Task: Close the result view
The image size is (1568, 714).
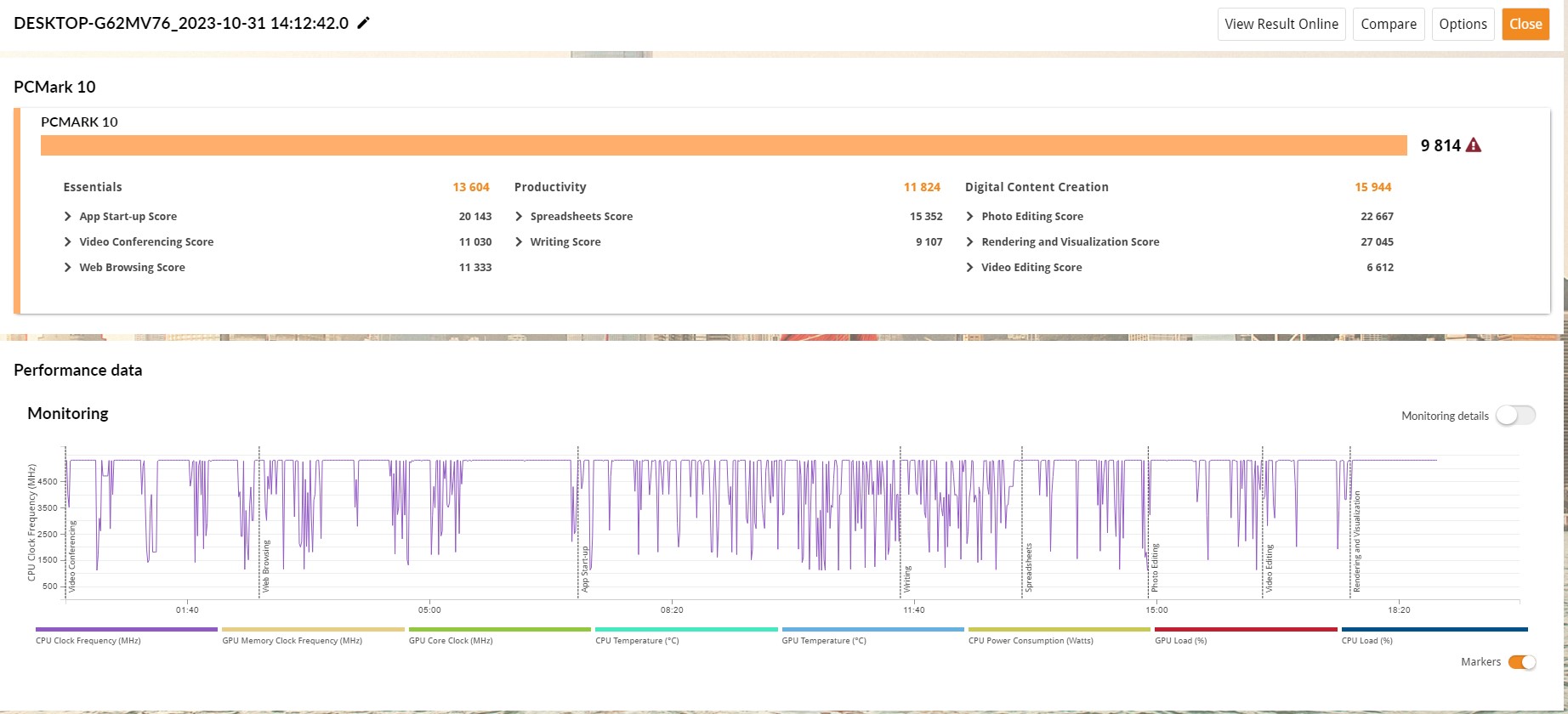Action: (1525, 24)
